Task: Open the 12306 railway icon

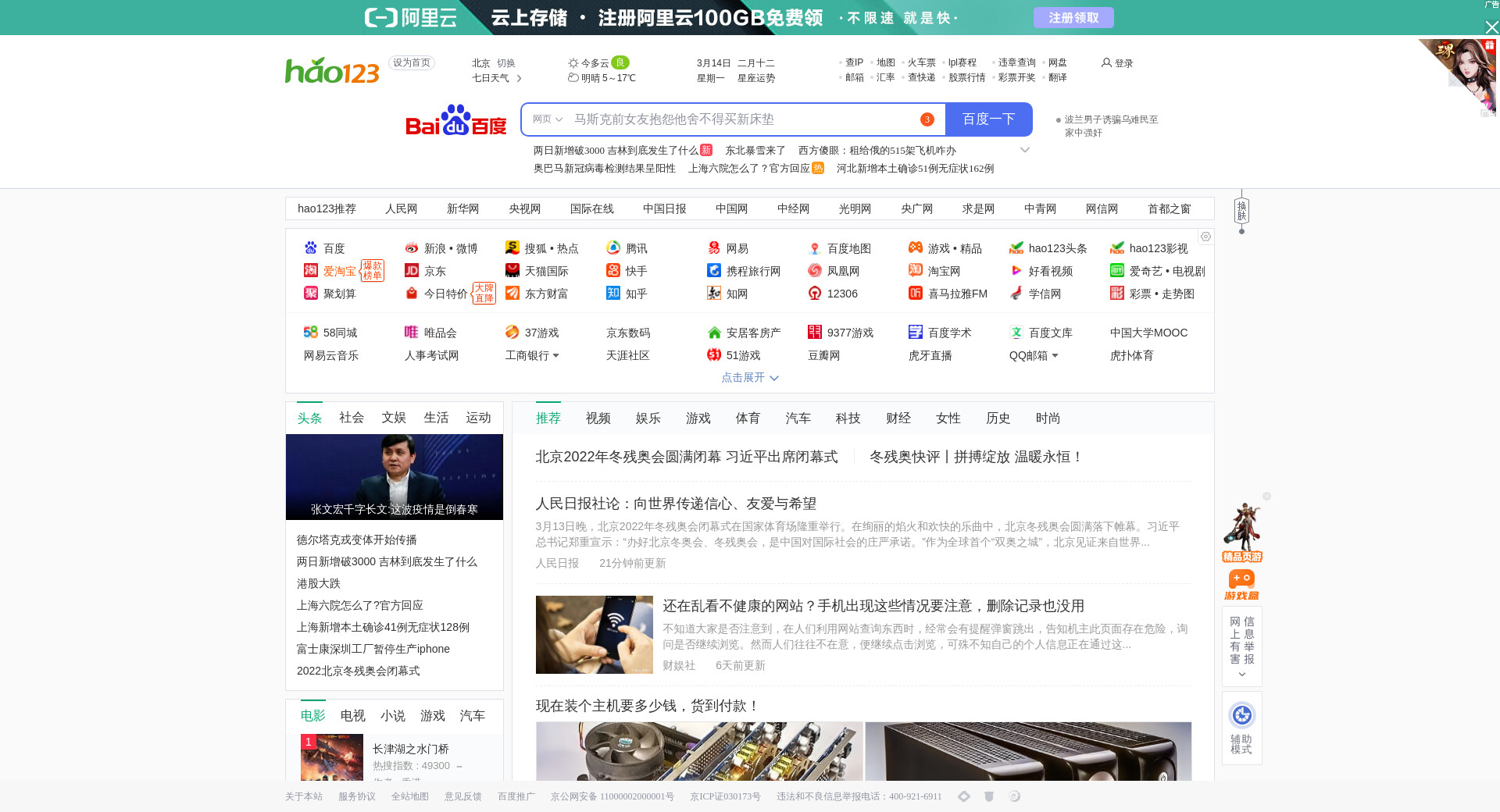Action: pyautogui.click(x=815, y=294)
